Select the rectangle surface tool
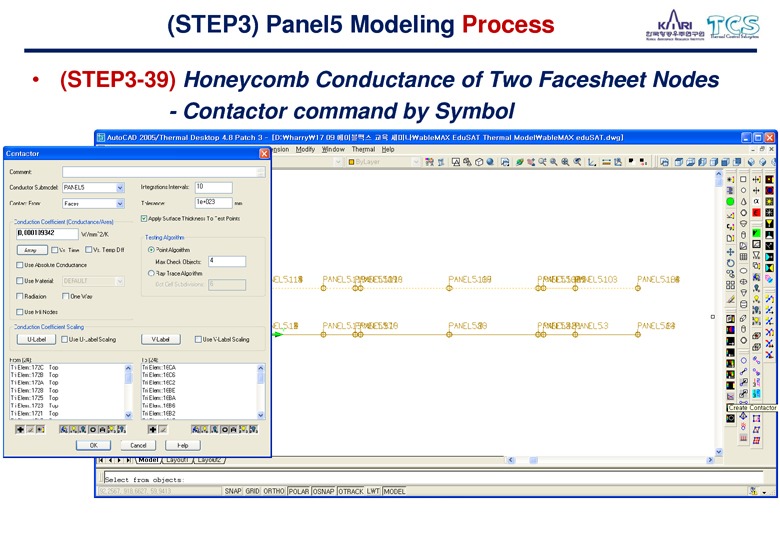Viewport: 780px width, 540px height. tap(743, 180)
